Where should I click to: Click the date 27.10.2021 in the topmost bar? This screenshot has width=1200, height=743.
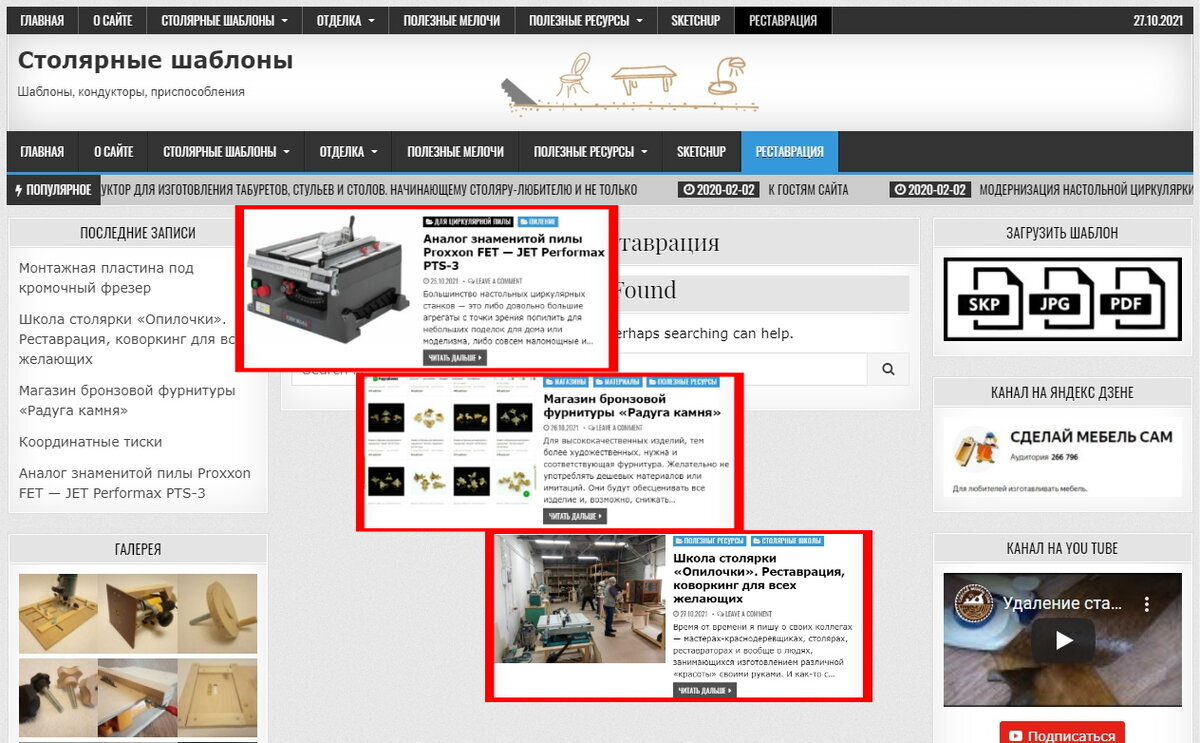[1158, 20]
